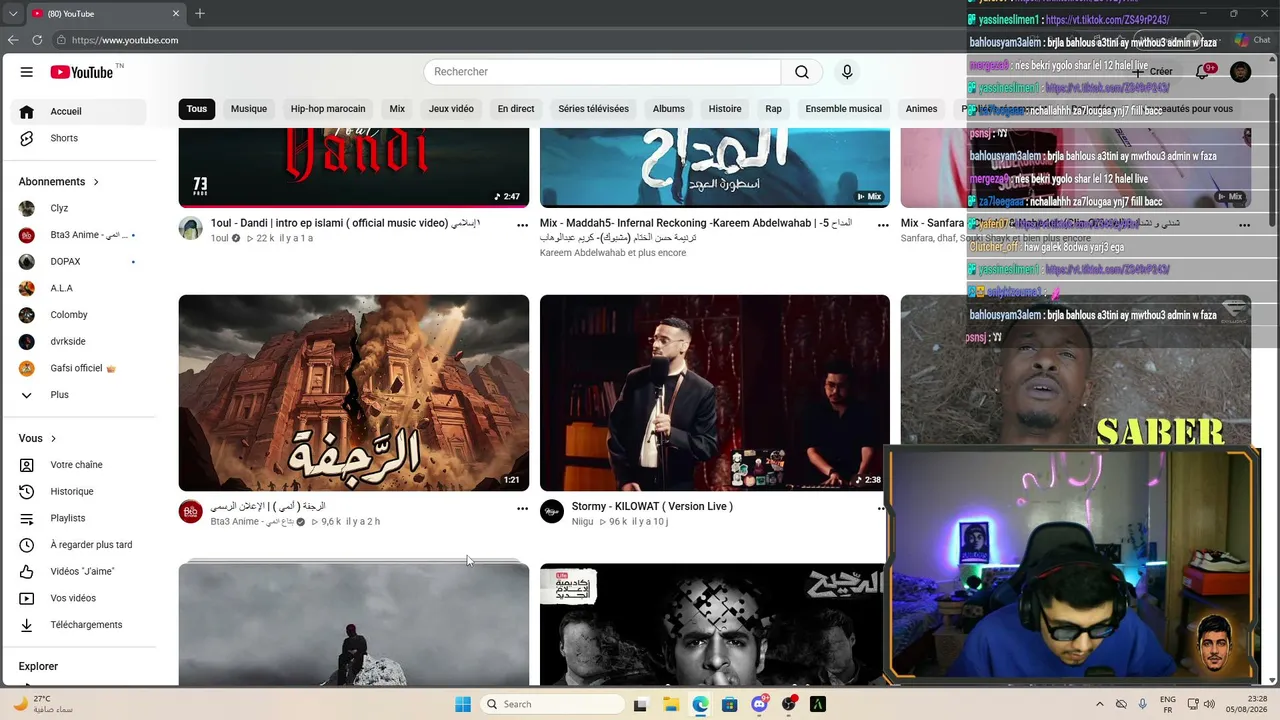The width and height of the screenshot is (1280, 720).
Task: Play the Dandi music video thumbnail
Action: 354,168
